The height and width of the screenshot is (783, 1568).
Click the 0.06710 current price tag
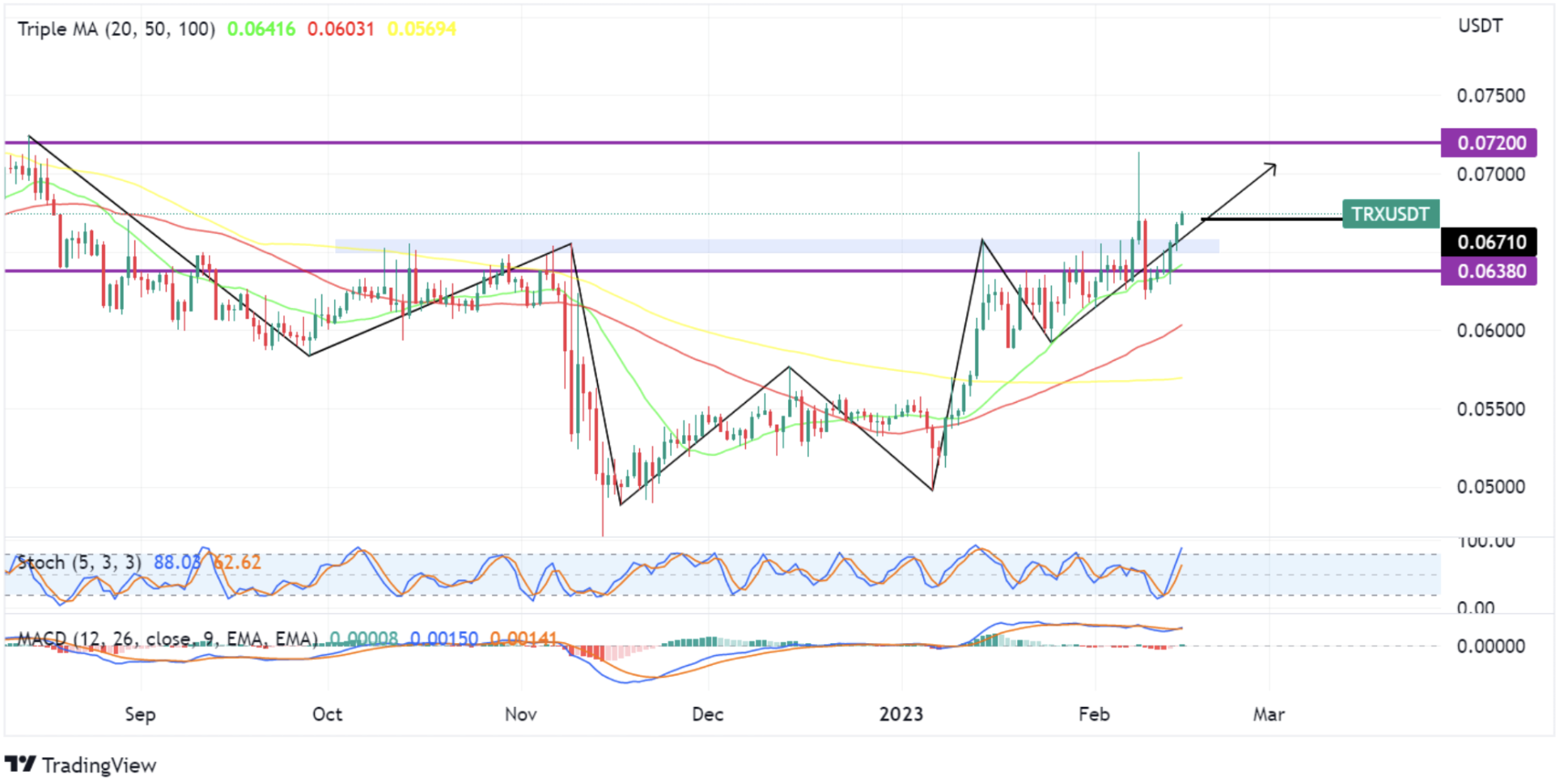coord(1489,242)
